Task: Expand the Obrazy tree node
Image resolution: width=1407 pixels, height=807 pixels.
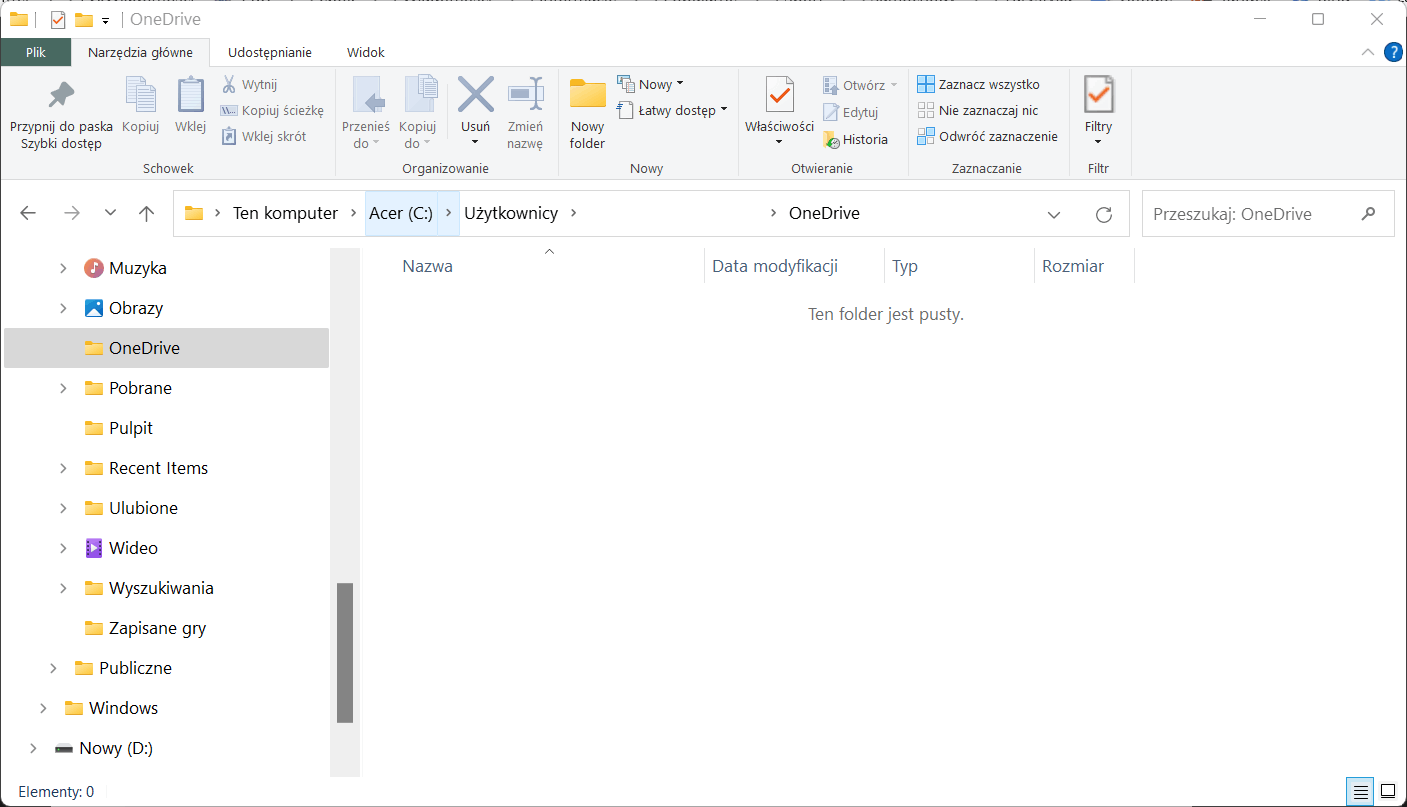Action: 63,308
